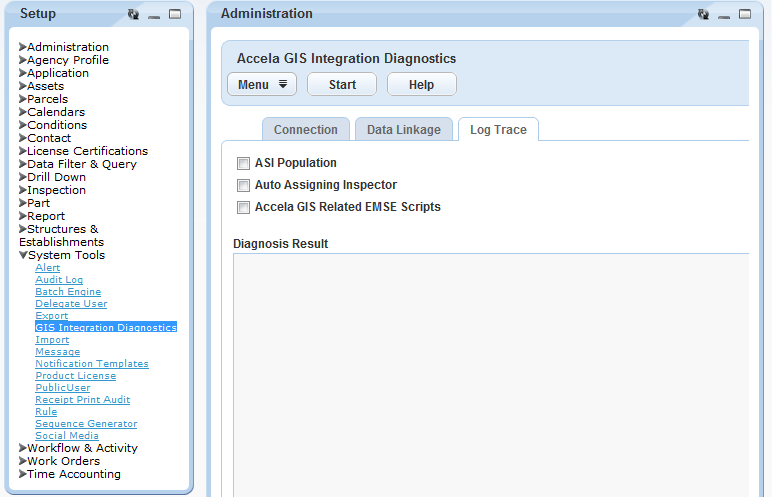Maximize the Administration panel
The image size is (772, 497).
pos(744,15)
